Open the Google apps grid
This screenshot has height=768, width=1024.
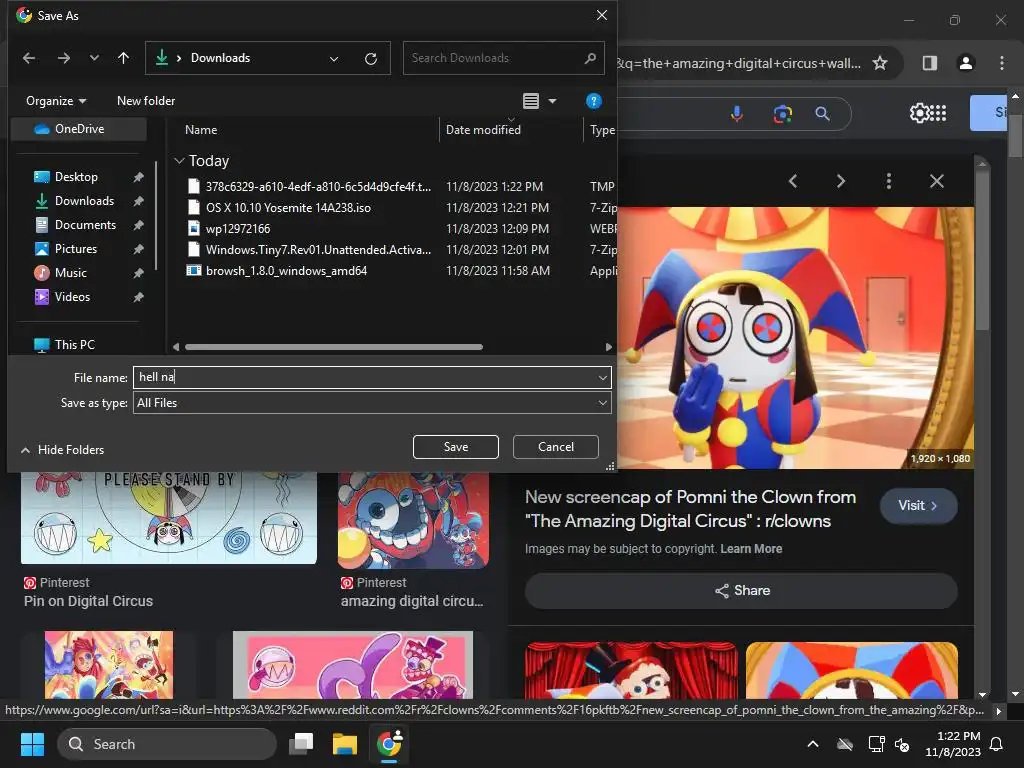938,114
